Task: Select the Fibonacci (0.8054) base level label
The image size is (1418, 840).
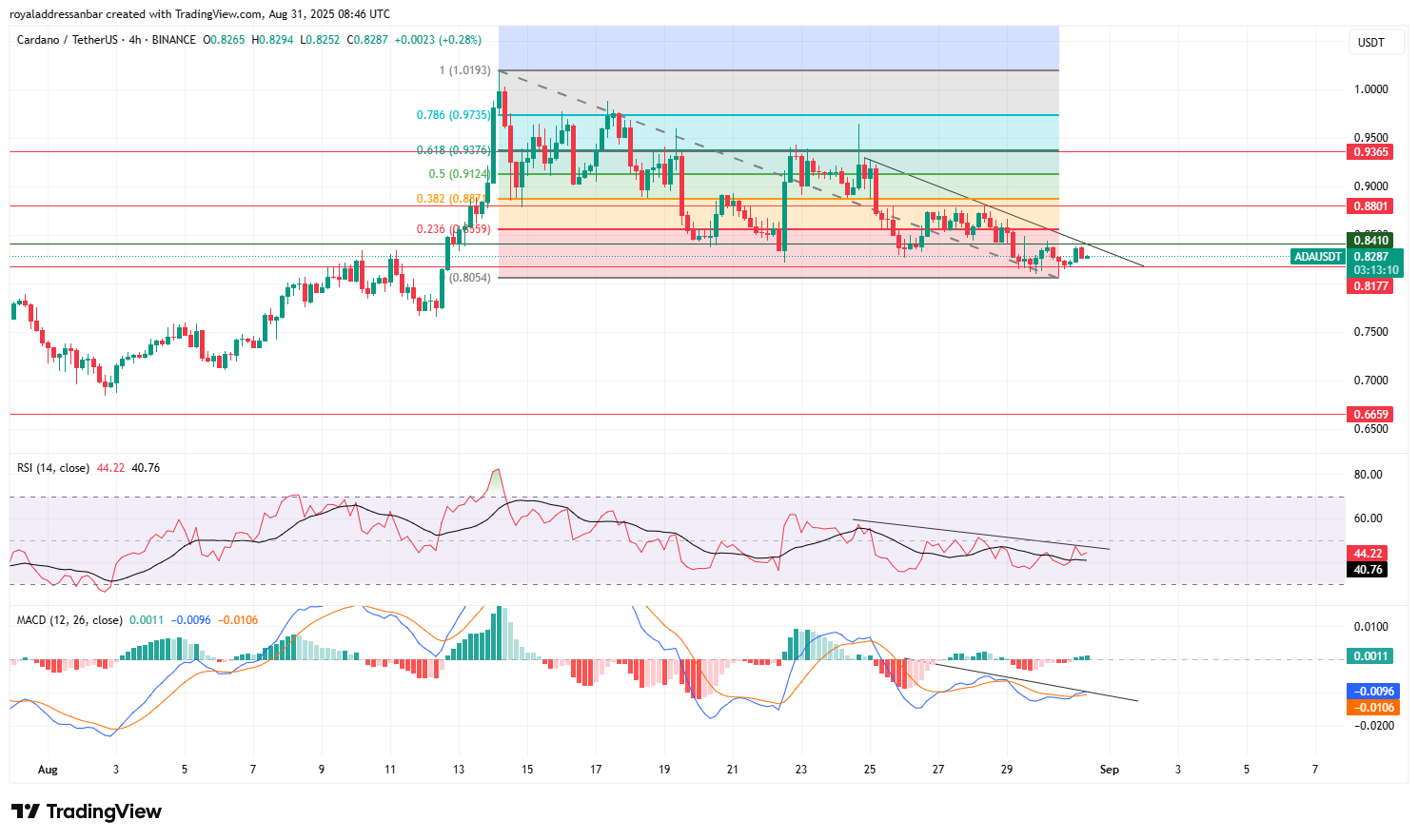Action: (471, 278)
